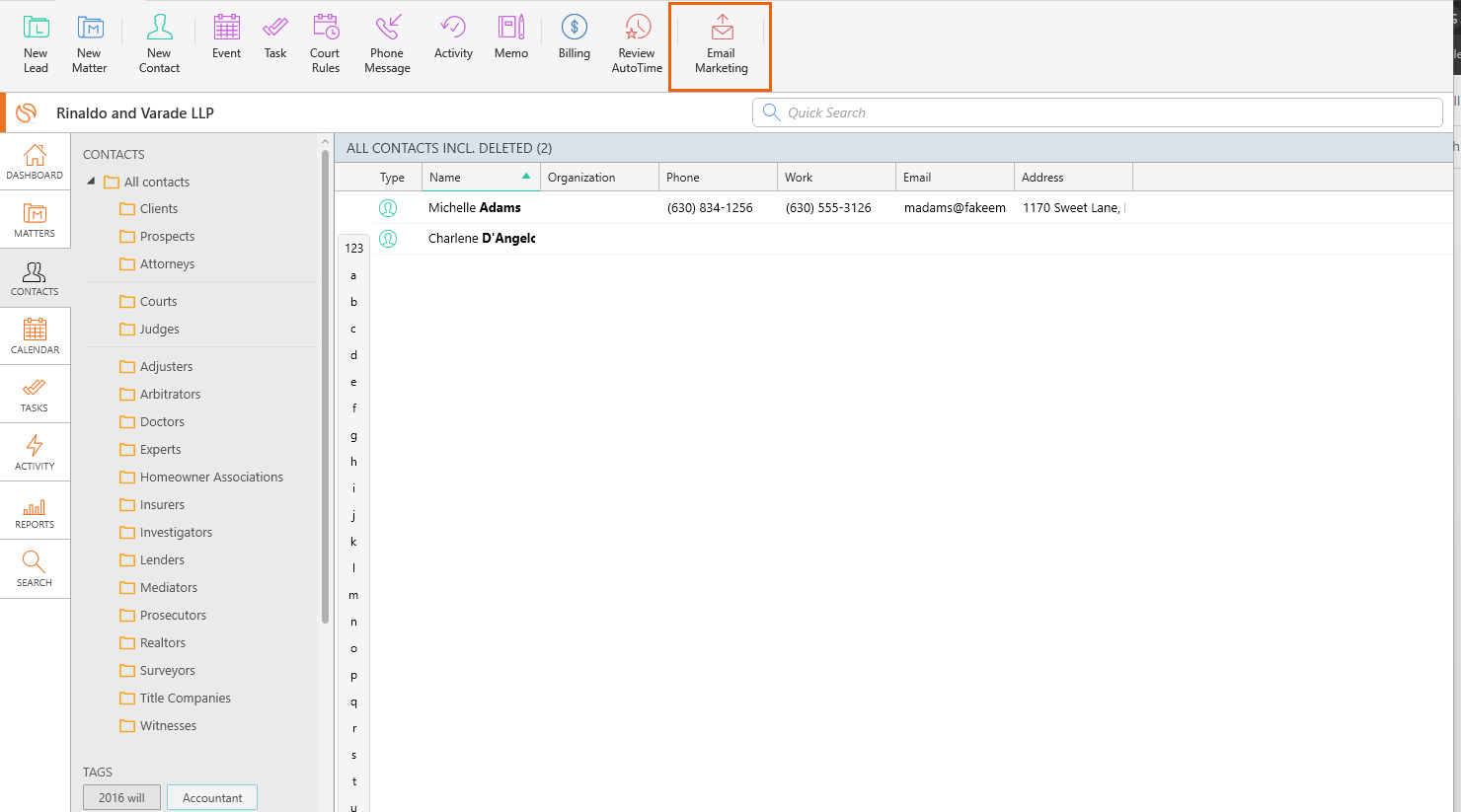Jump to contacts starting with letter m

point(353,595)
